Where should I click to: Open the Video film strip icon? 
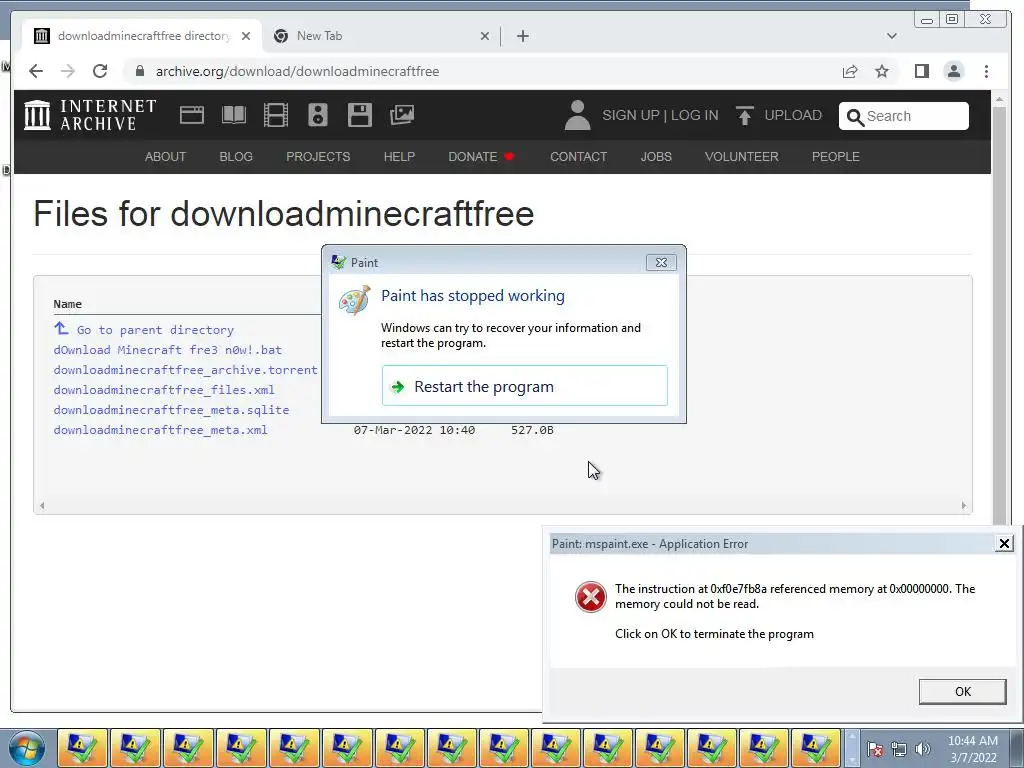276,115
